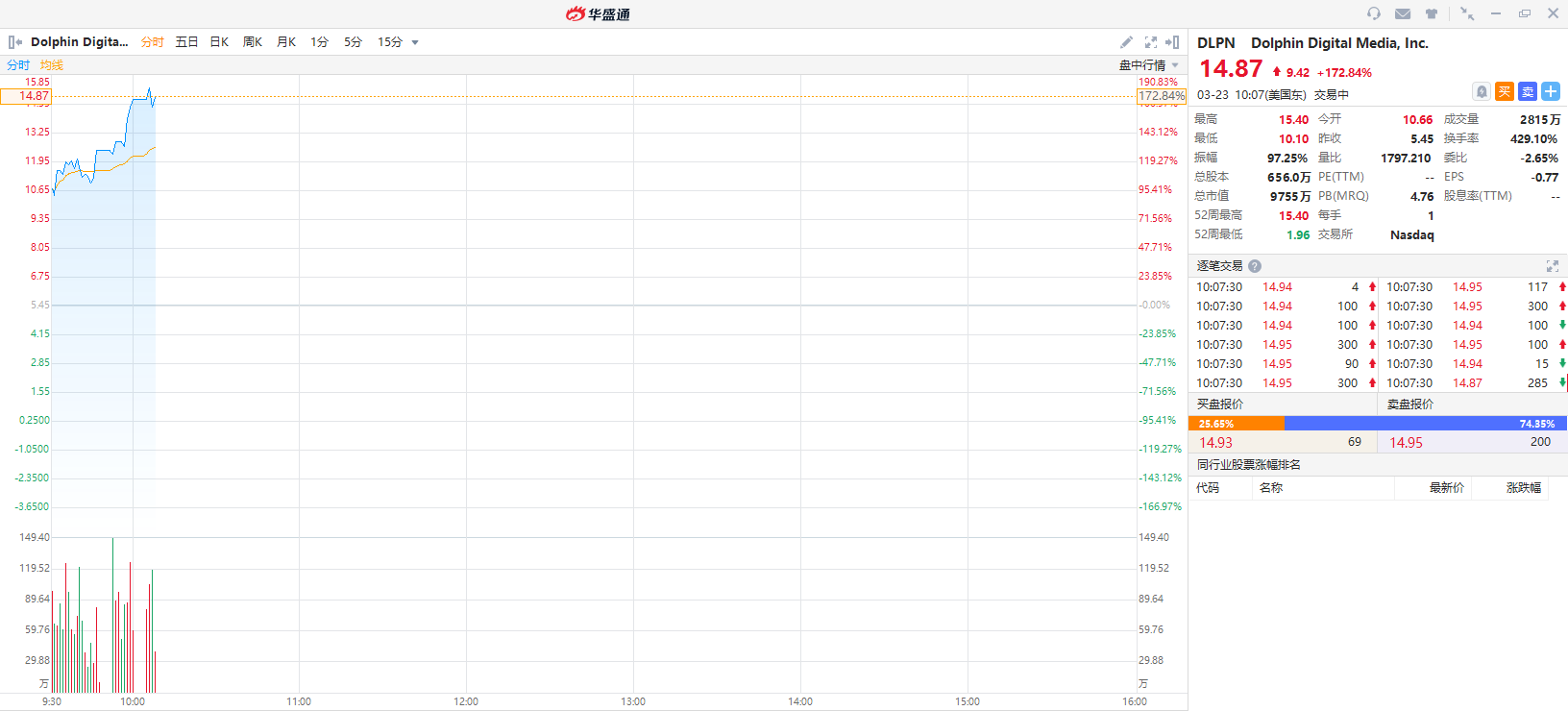Switch to the 月K monthly candlestick tab
Screen dimensions: 1568x711
tap(286, 42)
